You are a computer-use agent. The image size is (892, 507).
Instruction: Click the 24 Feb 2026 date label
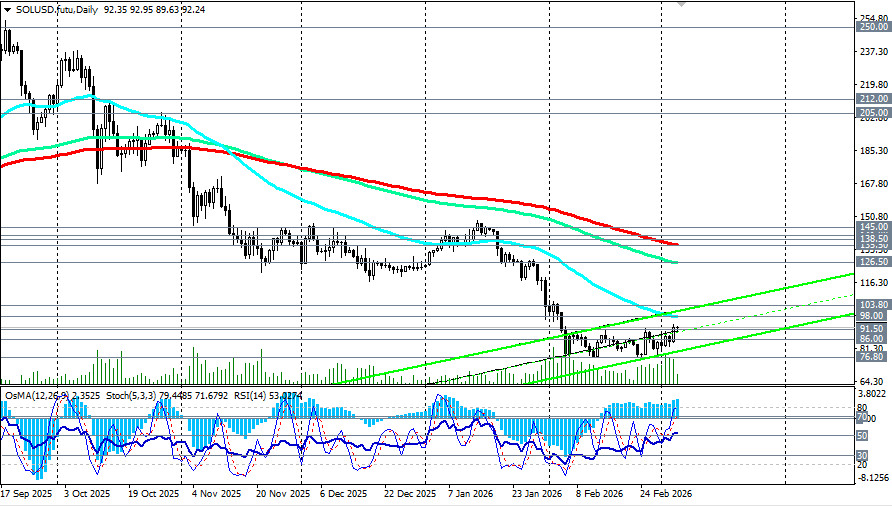tap(666, 493)
